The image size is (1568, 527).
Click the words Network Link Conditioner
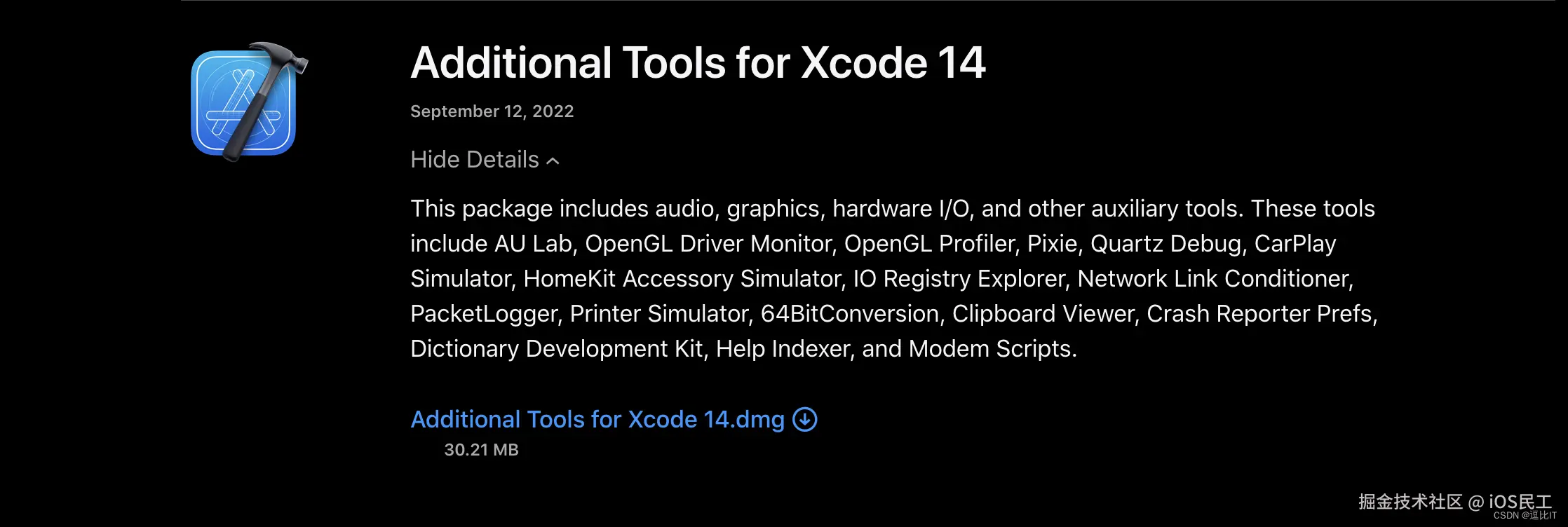click(x=1214, y=279)
